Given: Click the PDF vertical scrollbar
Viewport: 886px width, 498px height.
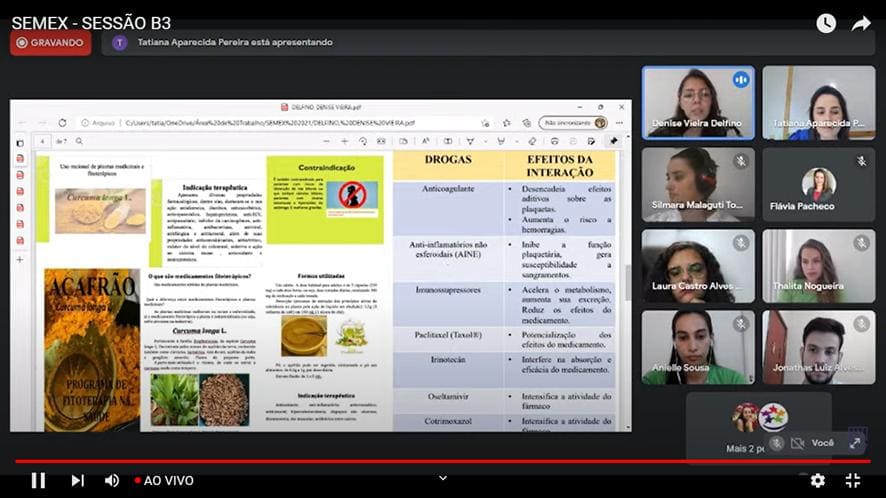Looking at the screenshot, I should (x=628, y=284).
